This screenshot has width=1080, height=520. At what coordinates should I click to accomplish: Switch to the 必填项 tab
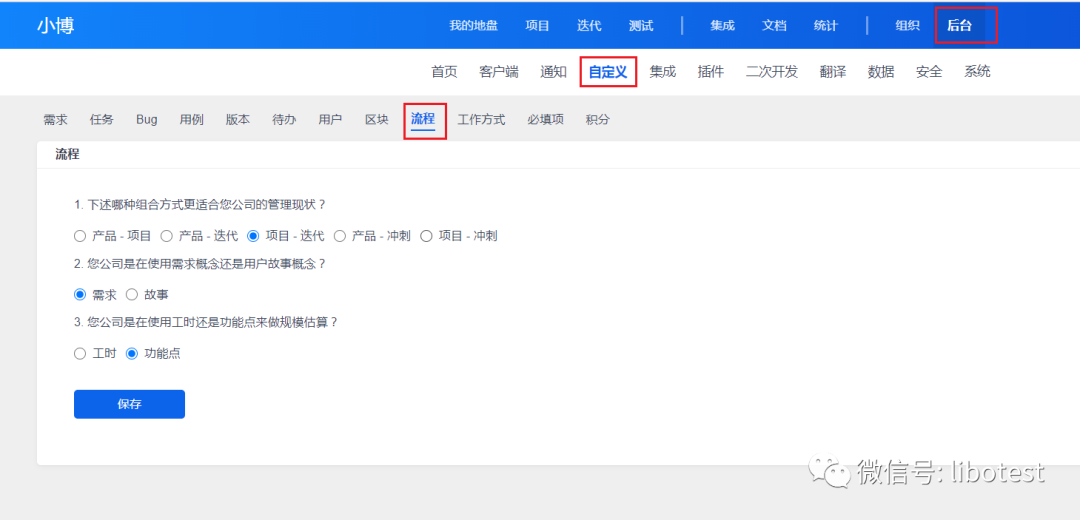(x=546, y=119)
